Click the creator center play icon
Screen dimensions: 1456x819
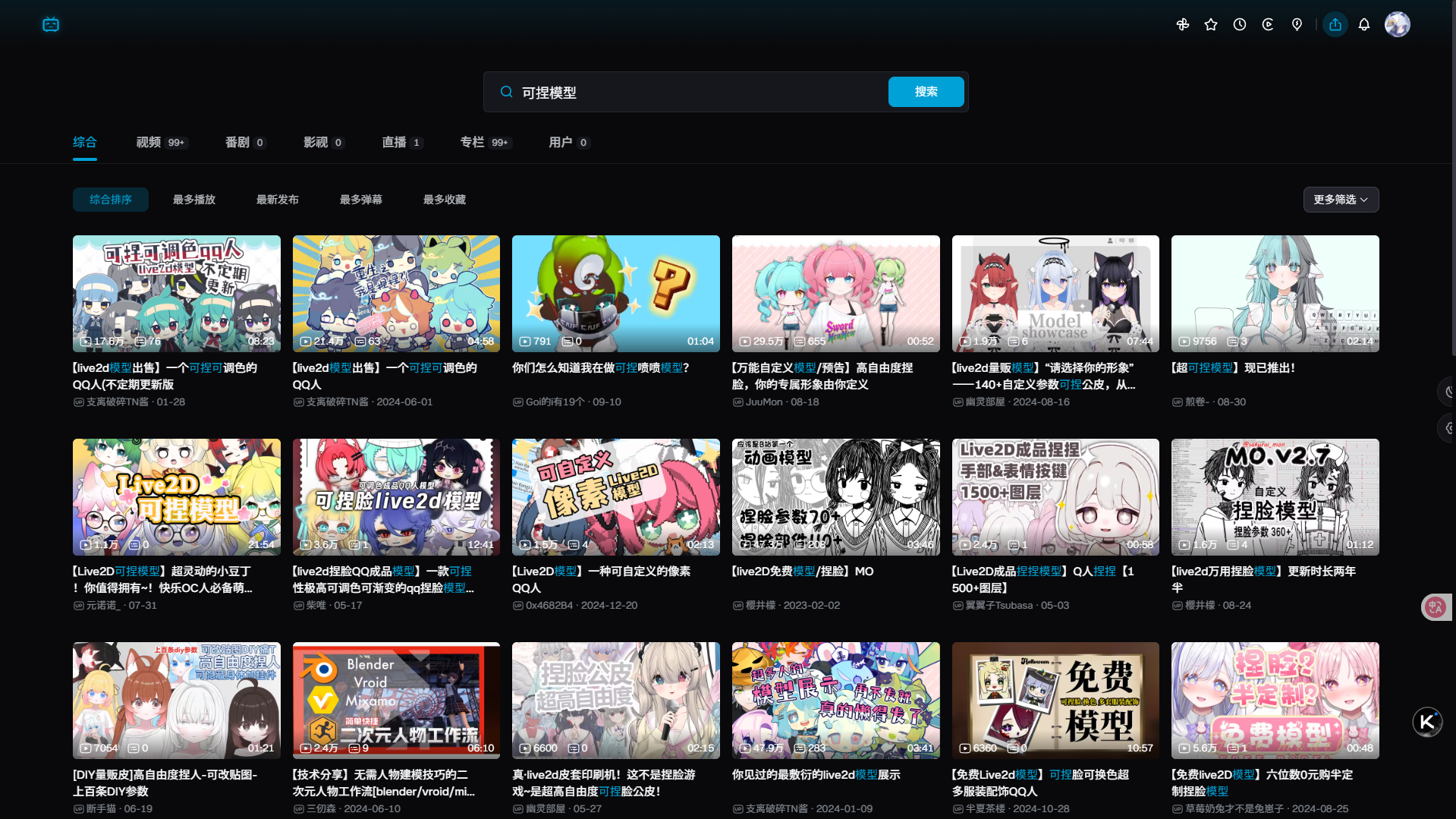1268,24
